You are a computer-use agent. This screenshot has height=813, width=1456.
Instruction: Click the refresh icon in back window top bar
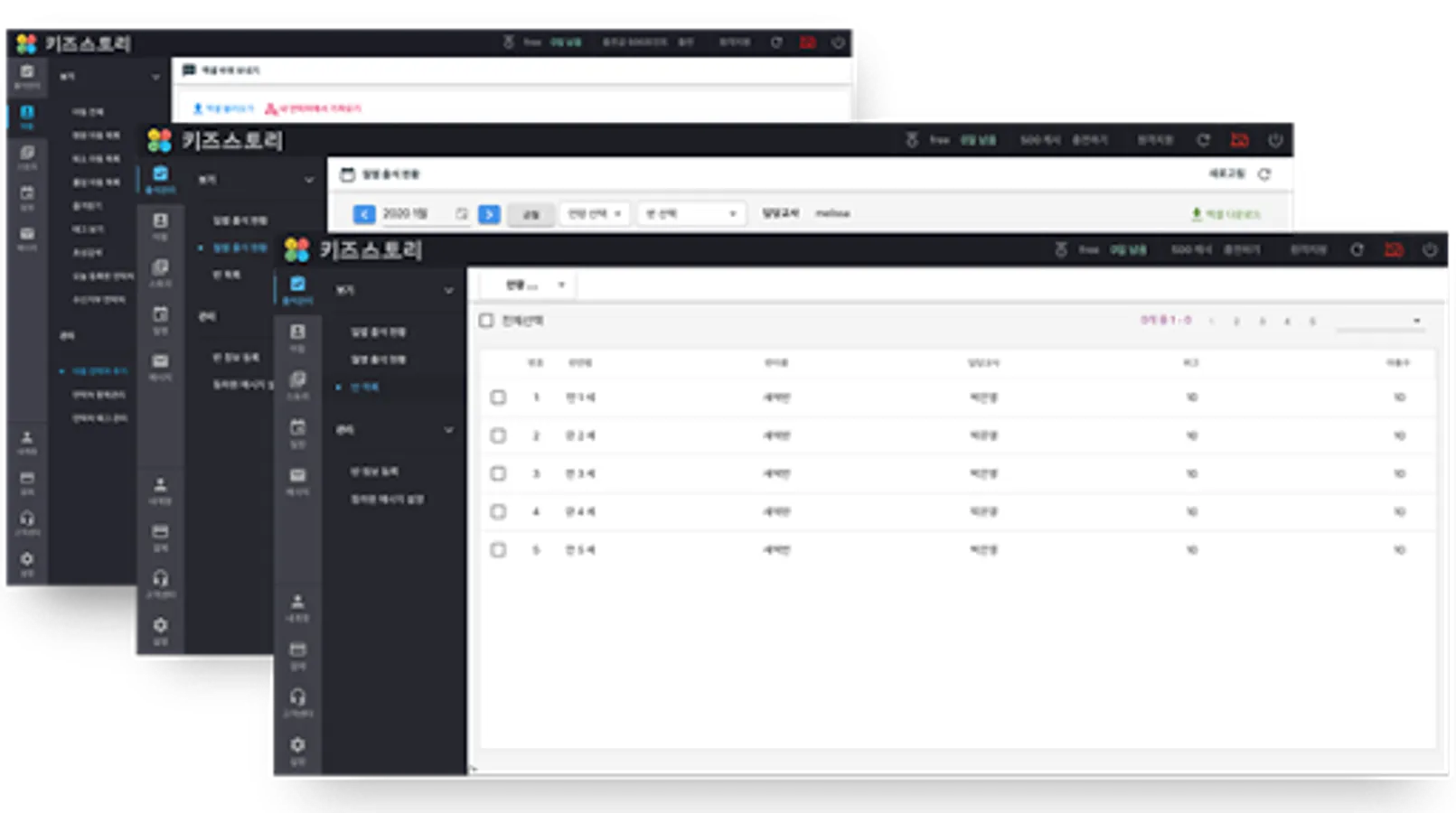776,42
